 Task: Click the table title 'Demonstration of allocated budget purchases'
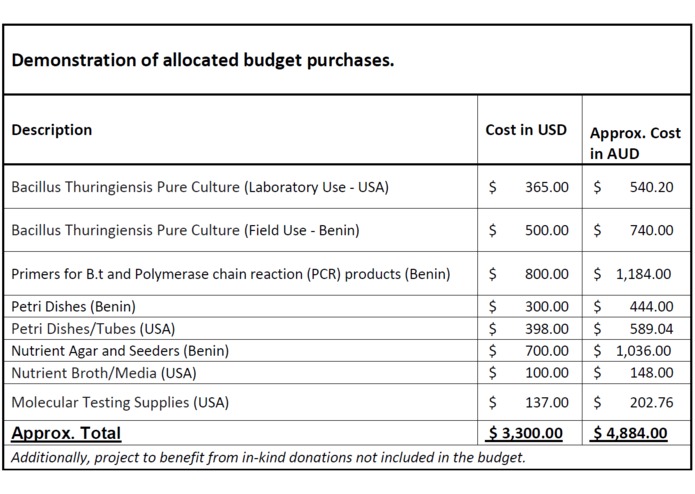click(x=203, y=60)
